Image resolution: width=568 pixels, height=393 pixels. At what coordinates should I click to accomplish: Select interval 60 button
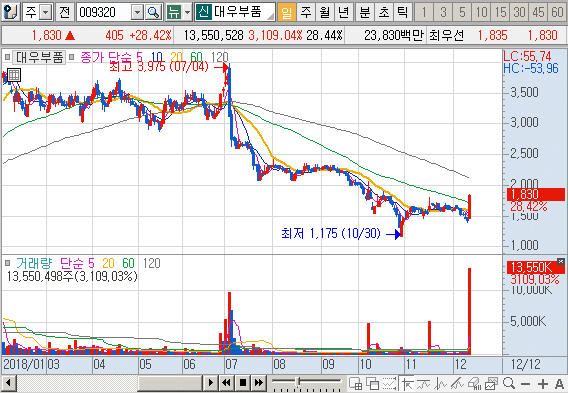(x=557, y=12)
